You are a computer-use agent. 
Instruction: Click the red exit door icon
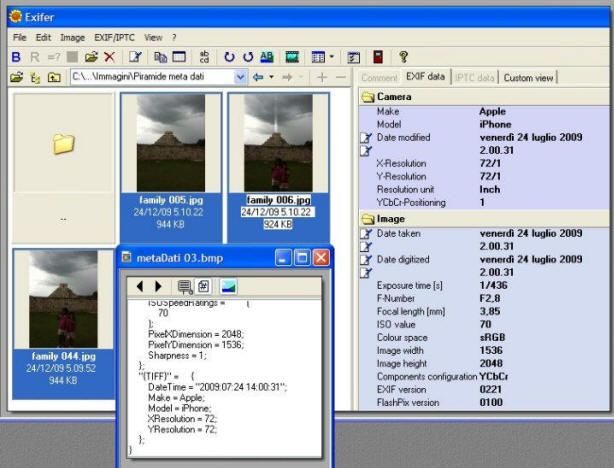[x=378, y=57]
